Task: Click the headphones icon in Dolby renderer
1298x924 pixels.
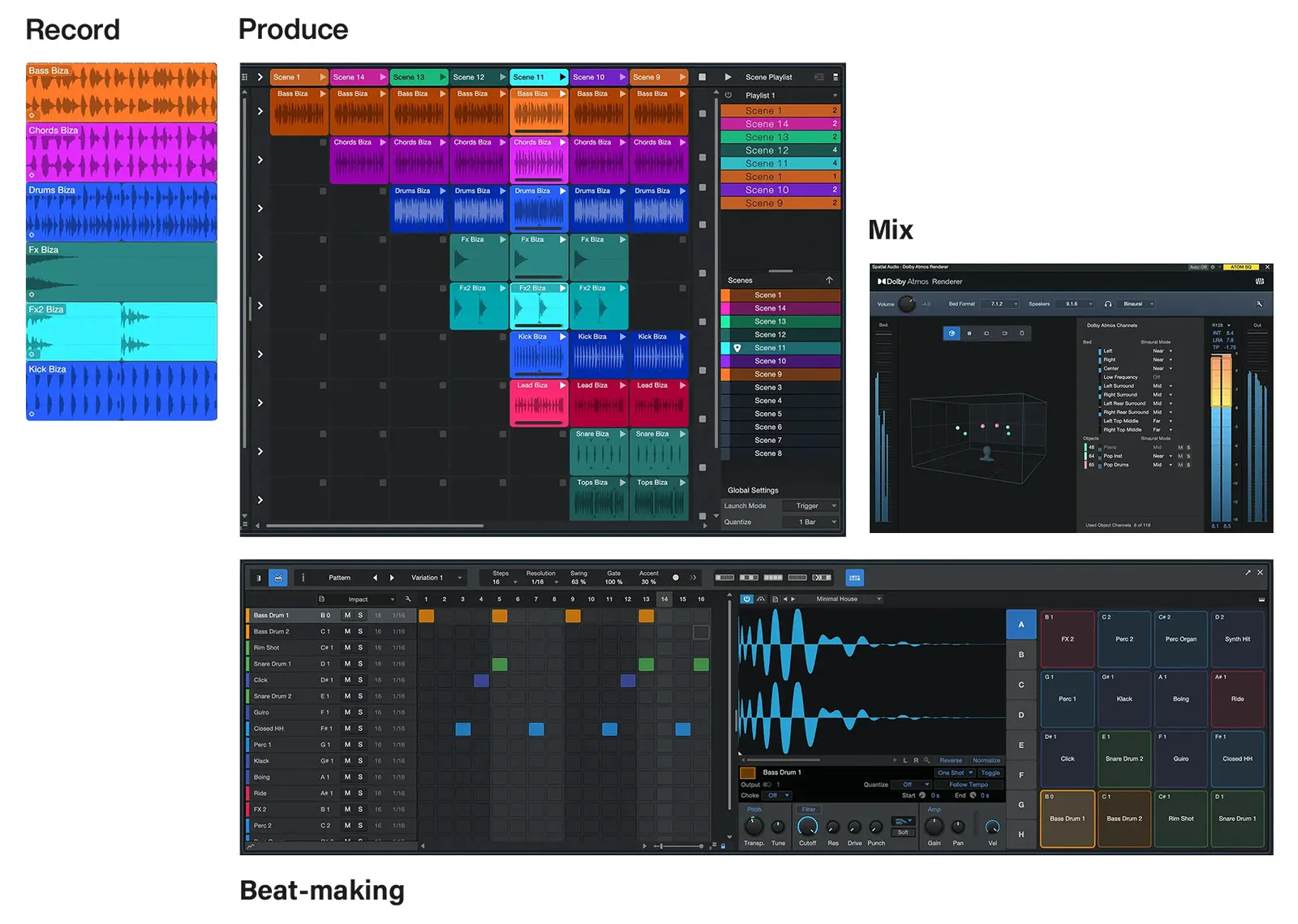Action: point(1107,304)
